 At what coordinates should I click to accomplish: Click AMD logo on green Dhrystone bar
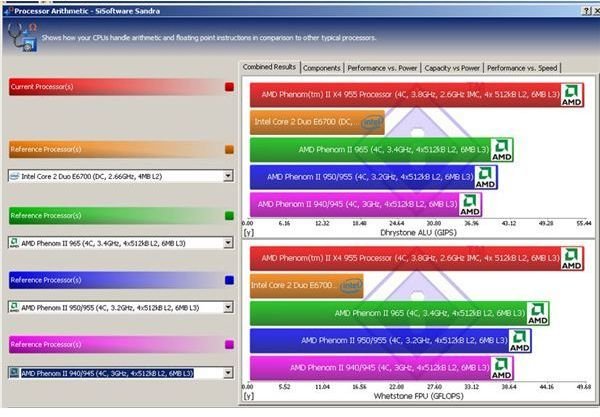502,150
